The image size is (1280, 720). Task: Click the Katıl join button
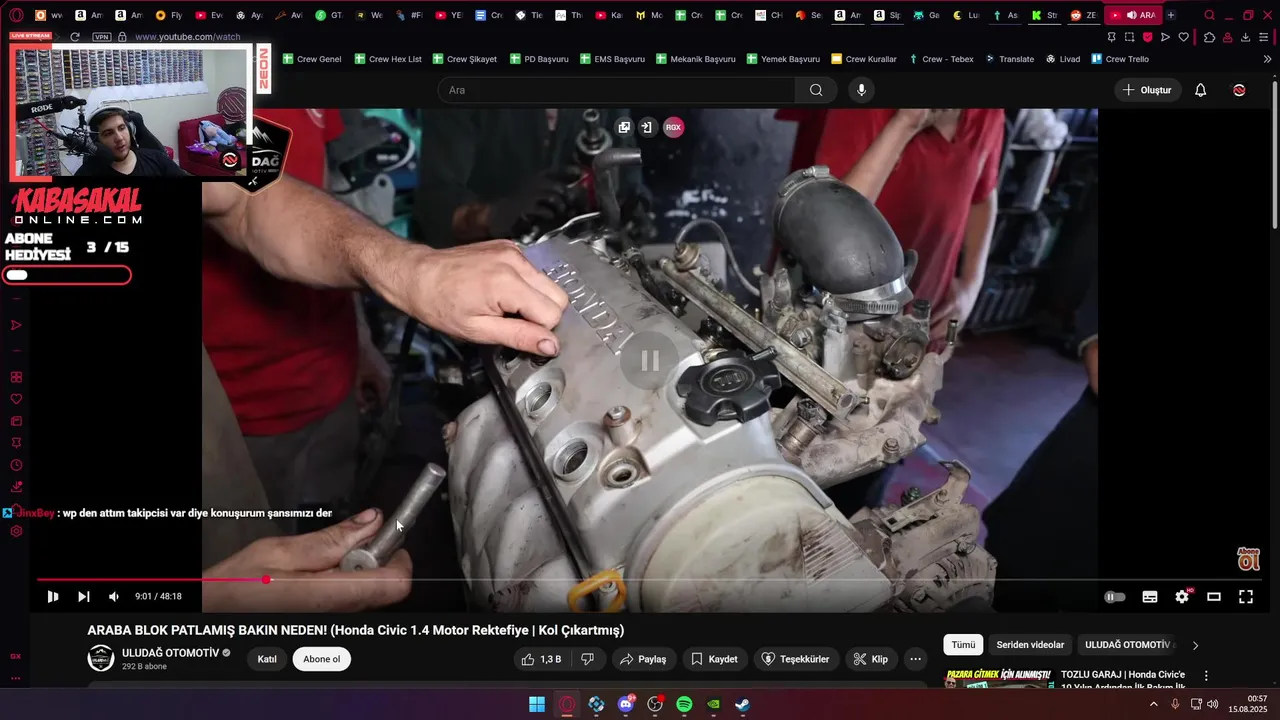(x=267, y=659)
